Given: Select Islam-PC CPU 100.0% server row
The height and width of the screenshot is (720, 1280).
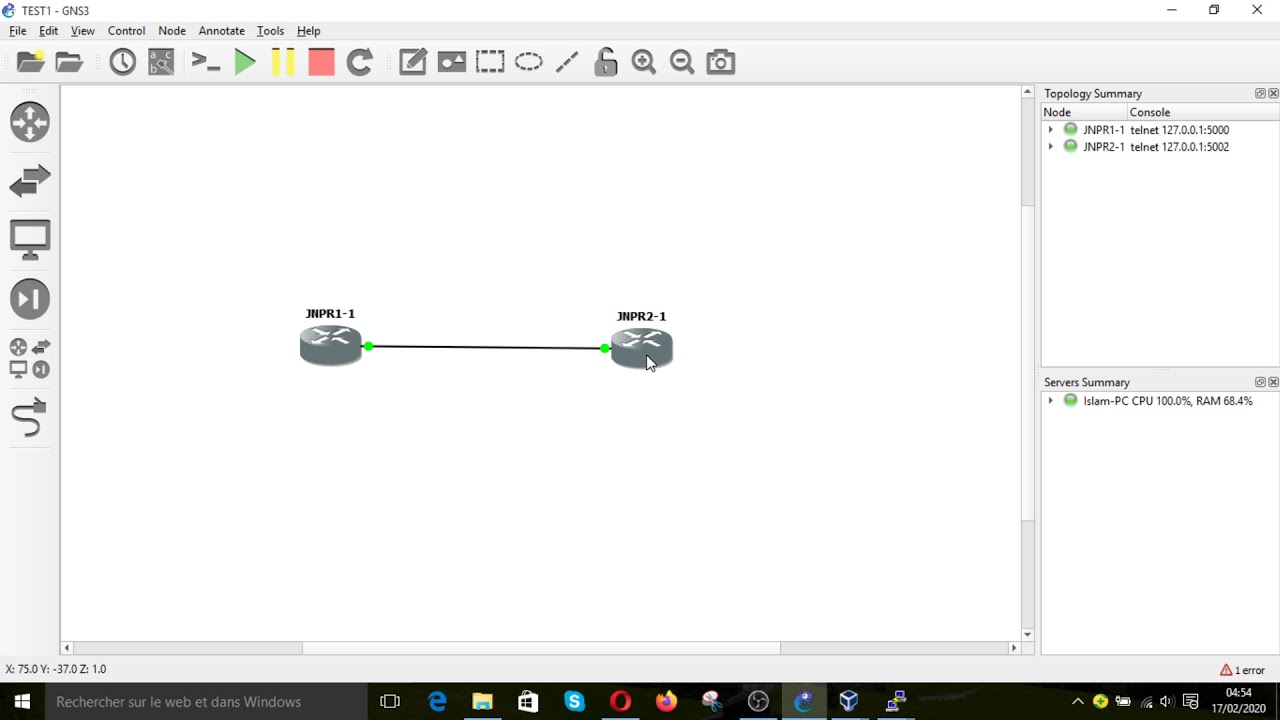Looking at the screenshot, I should pos(1160,401).
